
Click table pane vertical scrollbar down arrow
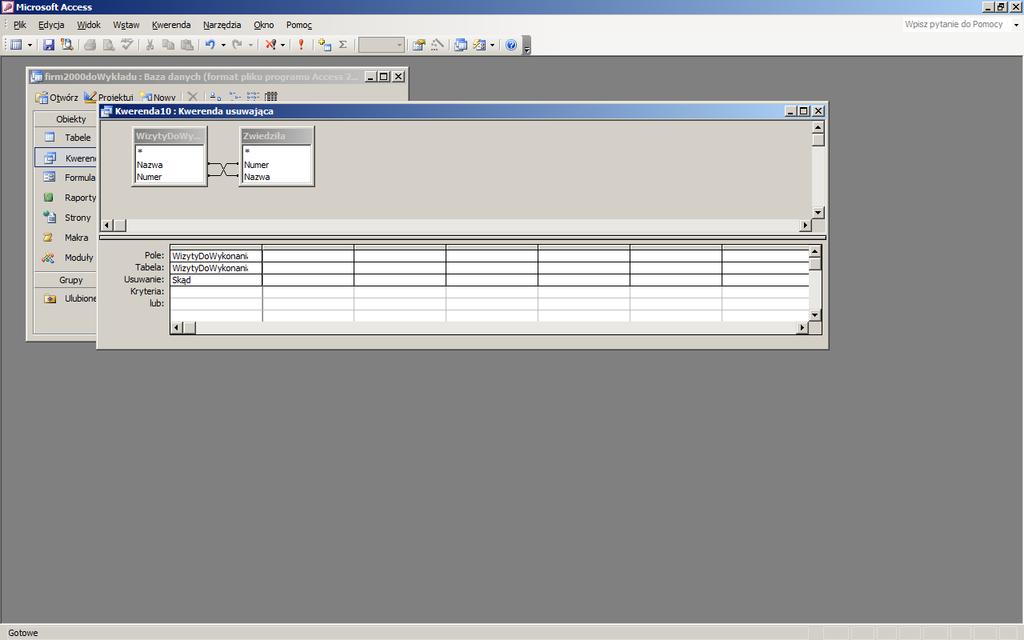coord(818,213)
